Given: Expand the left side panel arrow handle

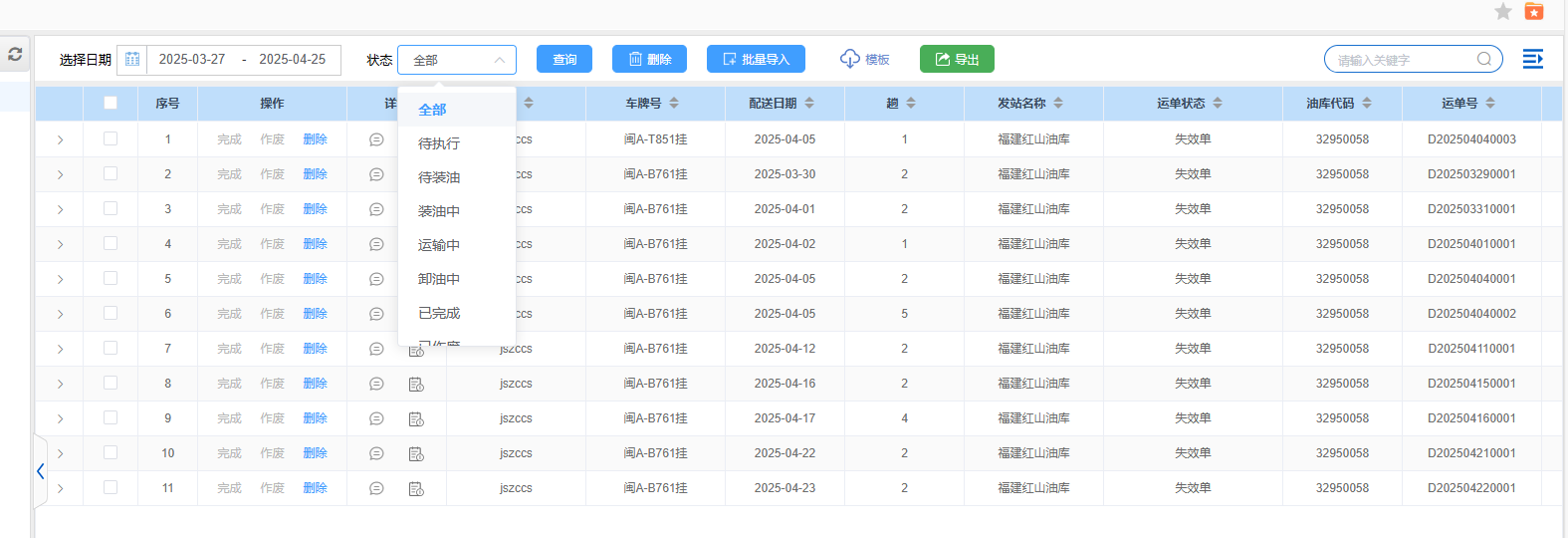Looking at the screenshot, I should point(40,471).
